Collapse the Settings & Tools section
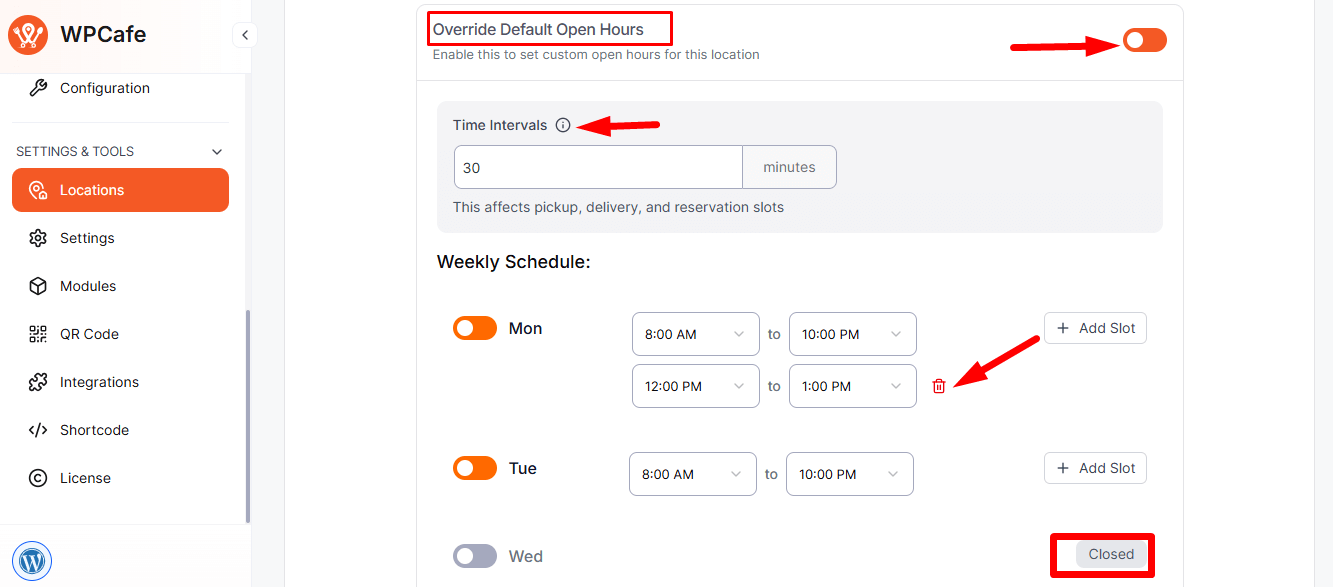 pos(217,152)
